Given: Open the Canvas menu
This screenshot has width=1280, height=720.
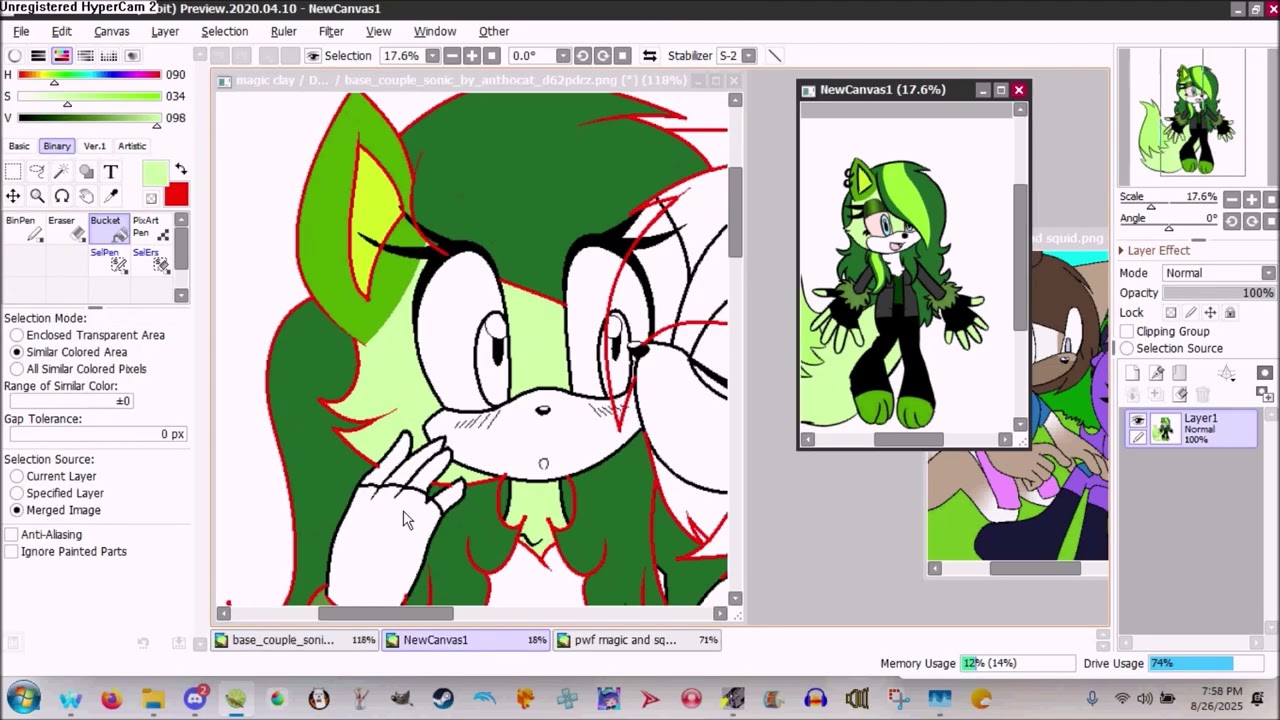Looking at the screenshot, I should pyautogui.click(x=111, y=31).
